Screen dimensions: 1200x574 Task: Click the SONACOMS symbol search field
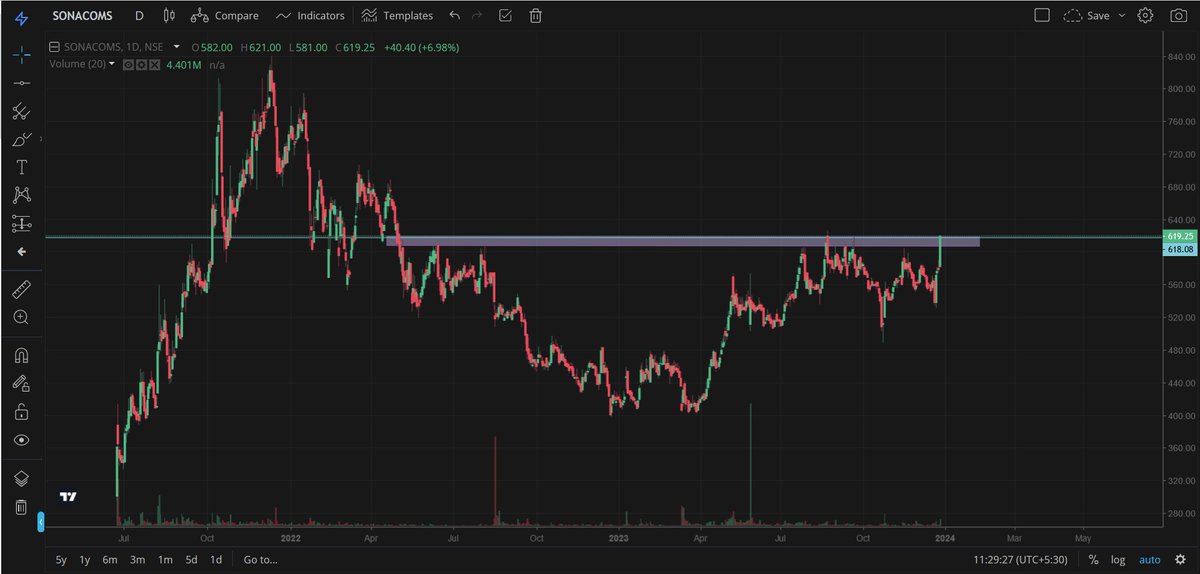tap(84, 16)
